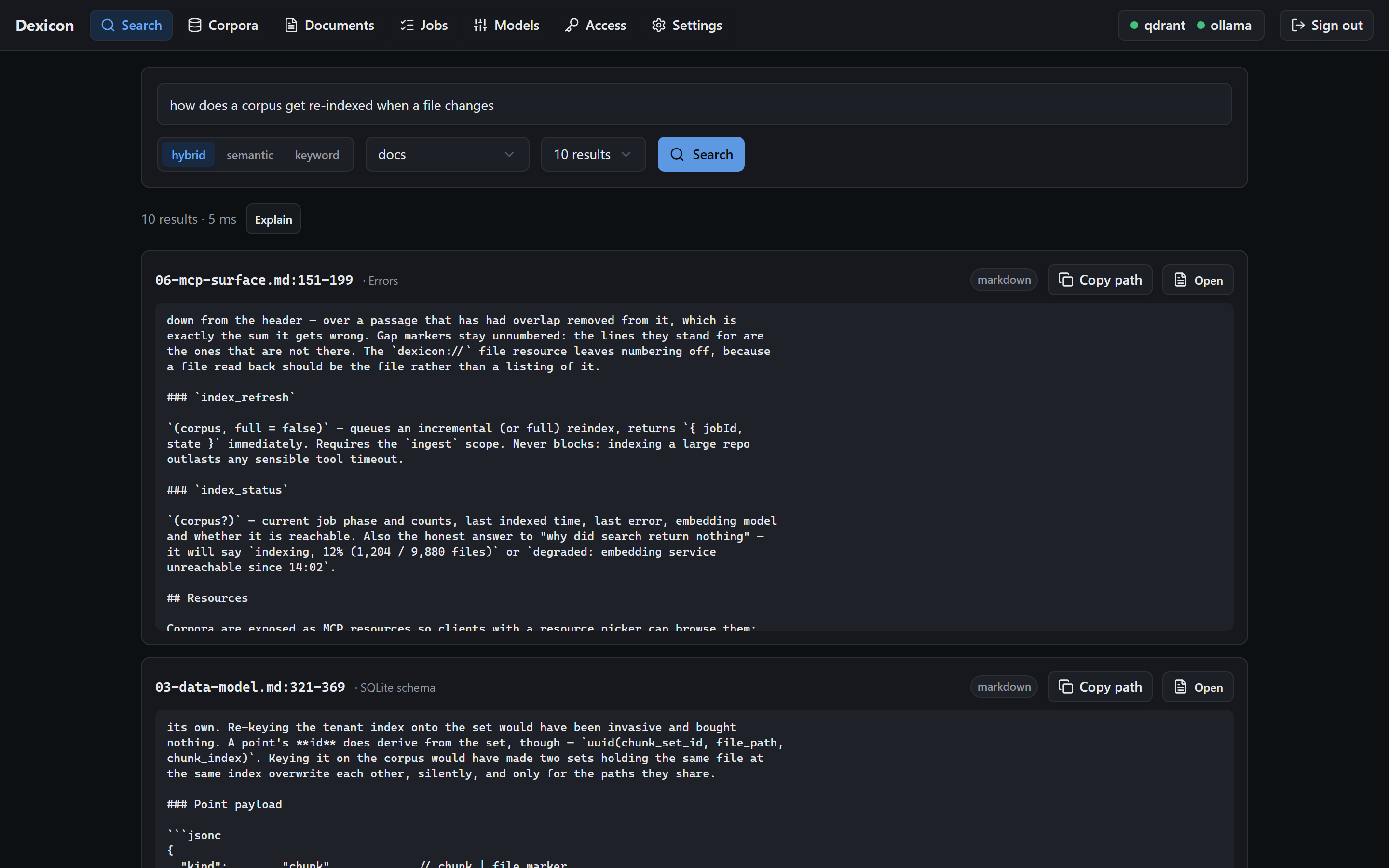Click the '### `index_status`' heading line

tap(227, 489)
